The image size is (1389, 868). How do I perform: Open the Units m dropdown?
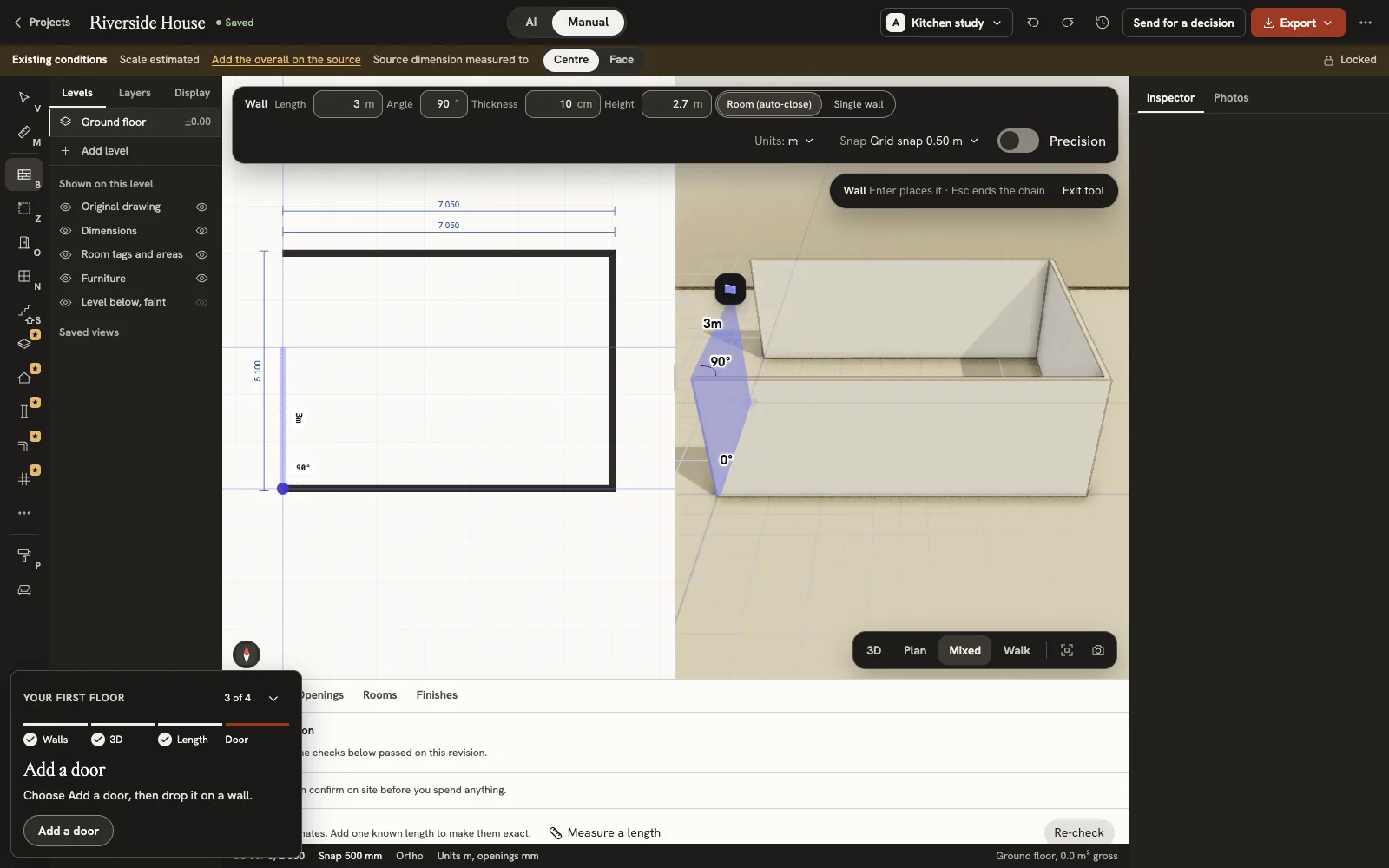pos(784,141)
